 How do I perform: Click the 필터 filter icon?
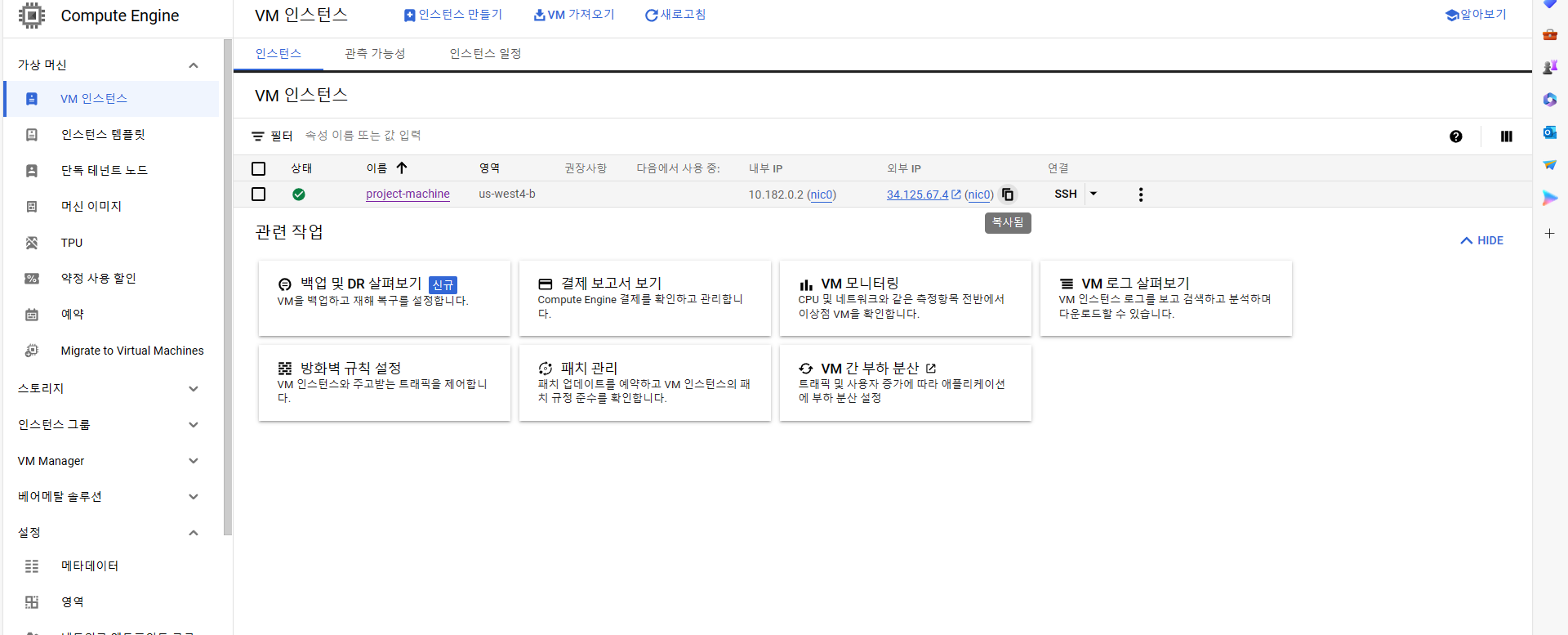tap(258, 136)
